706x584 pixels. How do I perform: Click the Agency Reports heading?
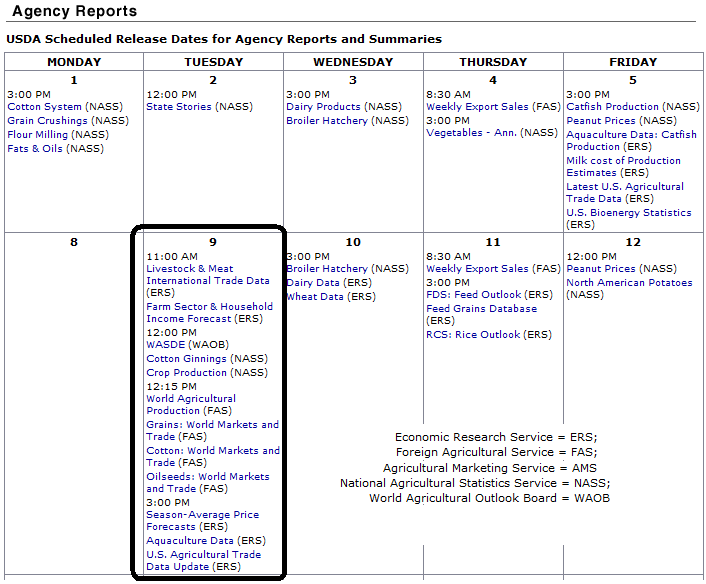[75, 11]
